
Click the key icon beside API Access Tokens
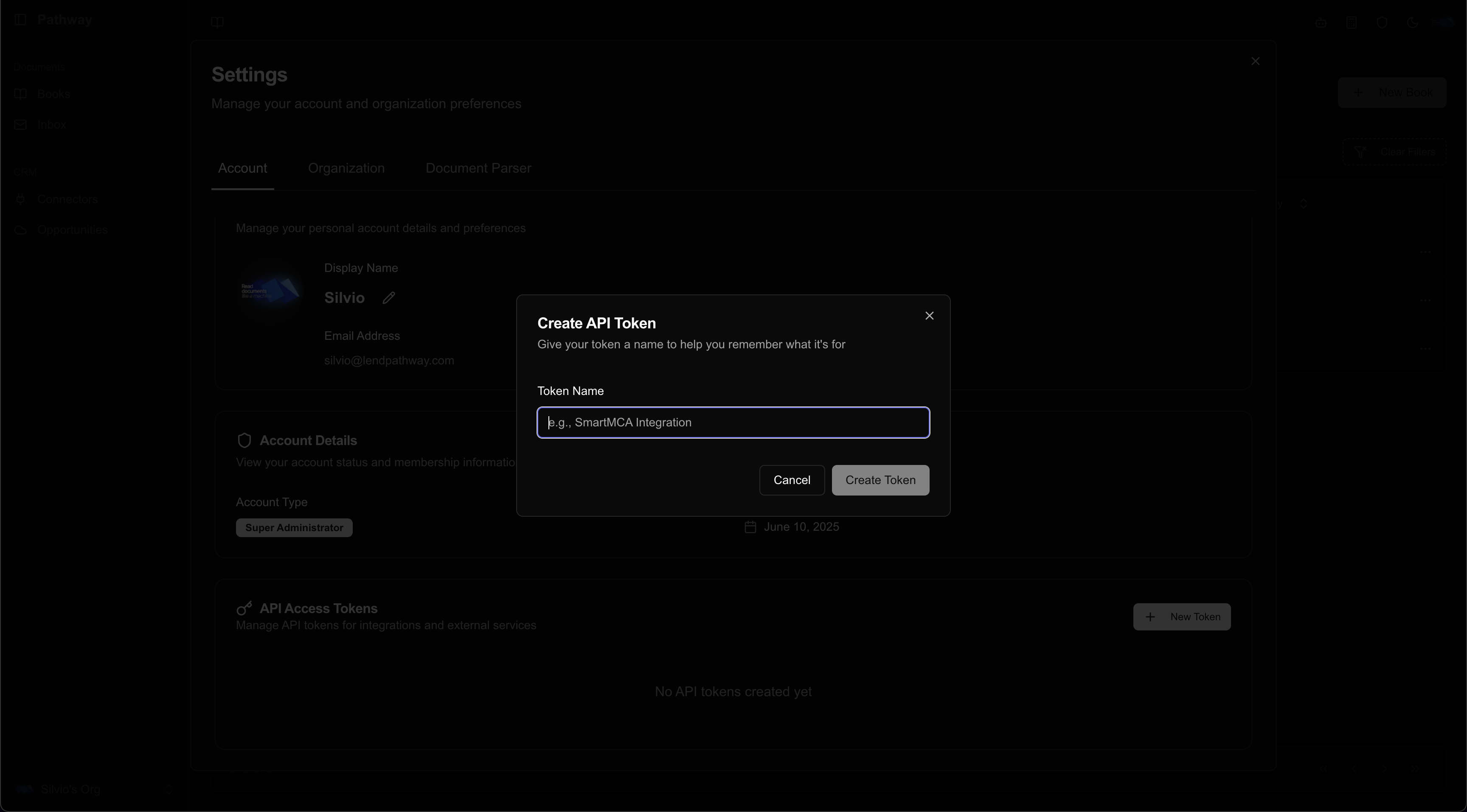245,608
